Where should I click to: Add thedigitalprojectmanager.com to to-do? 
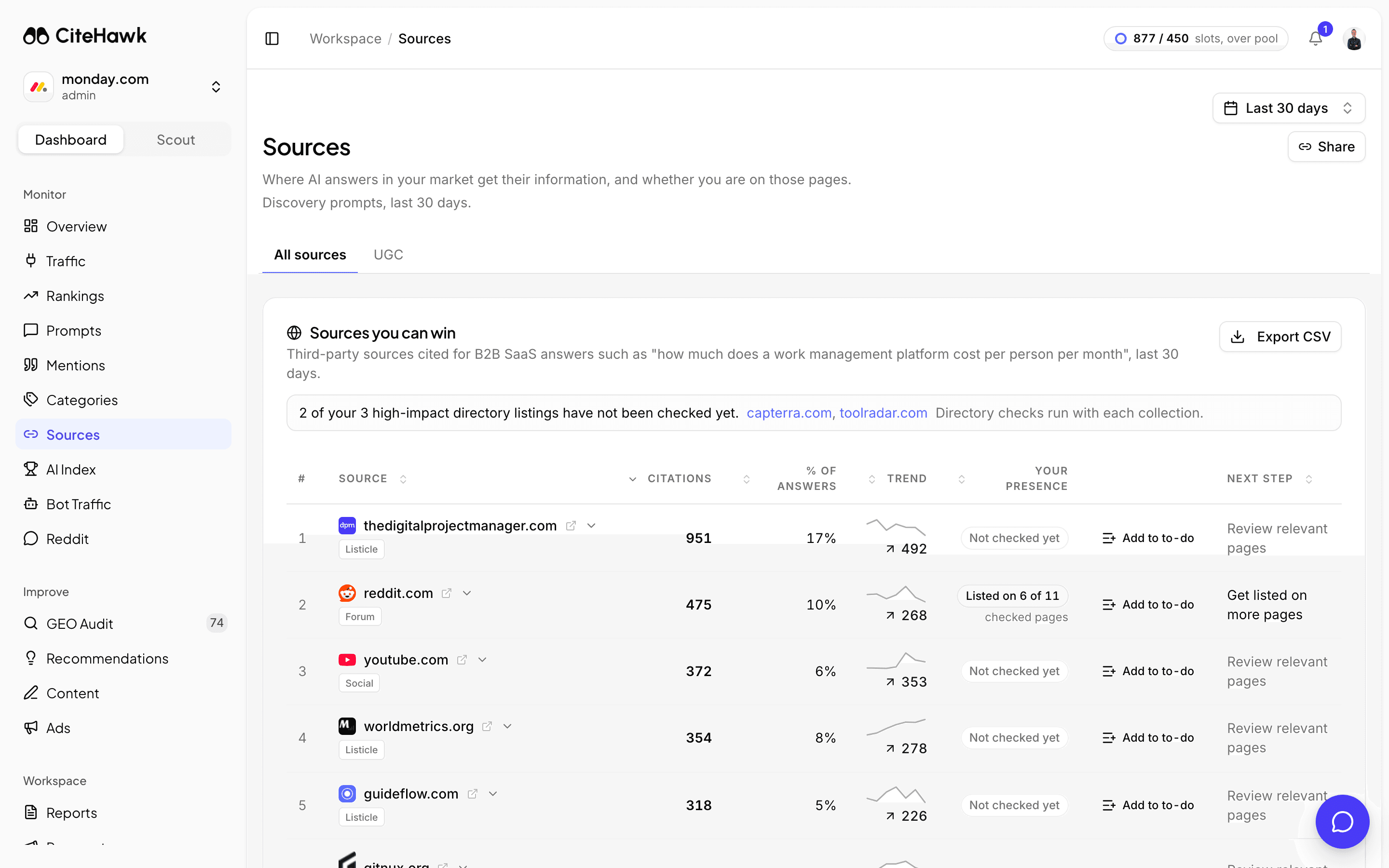point(1148,538)
